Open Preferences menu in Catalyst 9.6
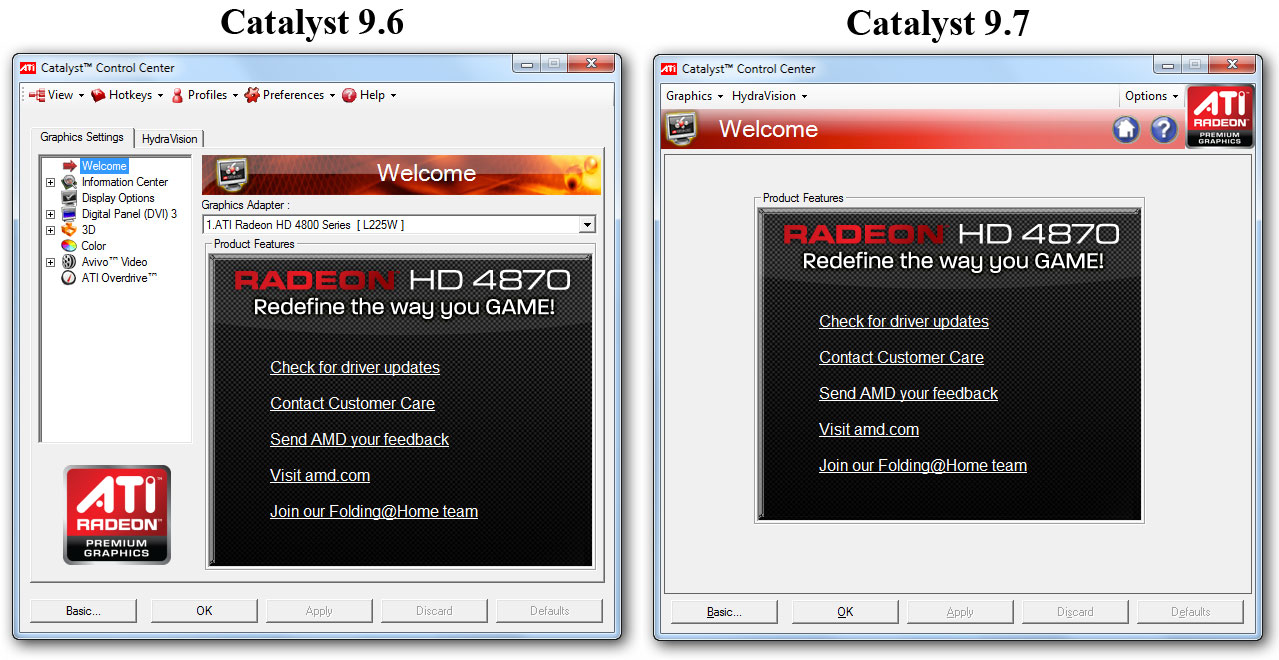Image resolution: width=1279 pixels, height=660 pixels. click(x=290, y=95)
